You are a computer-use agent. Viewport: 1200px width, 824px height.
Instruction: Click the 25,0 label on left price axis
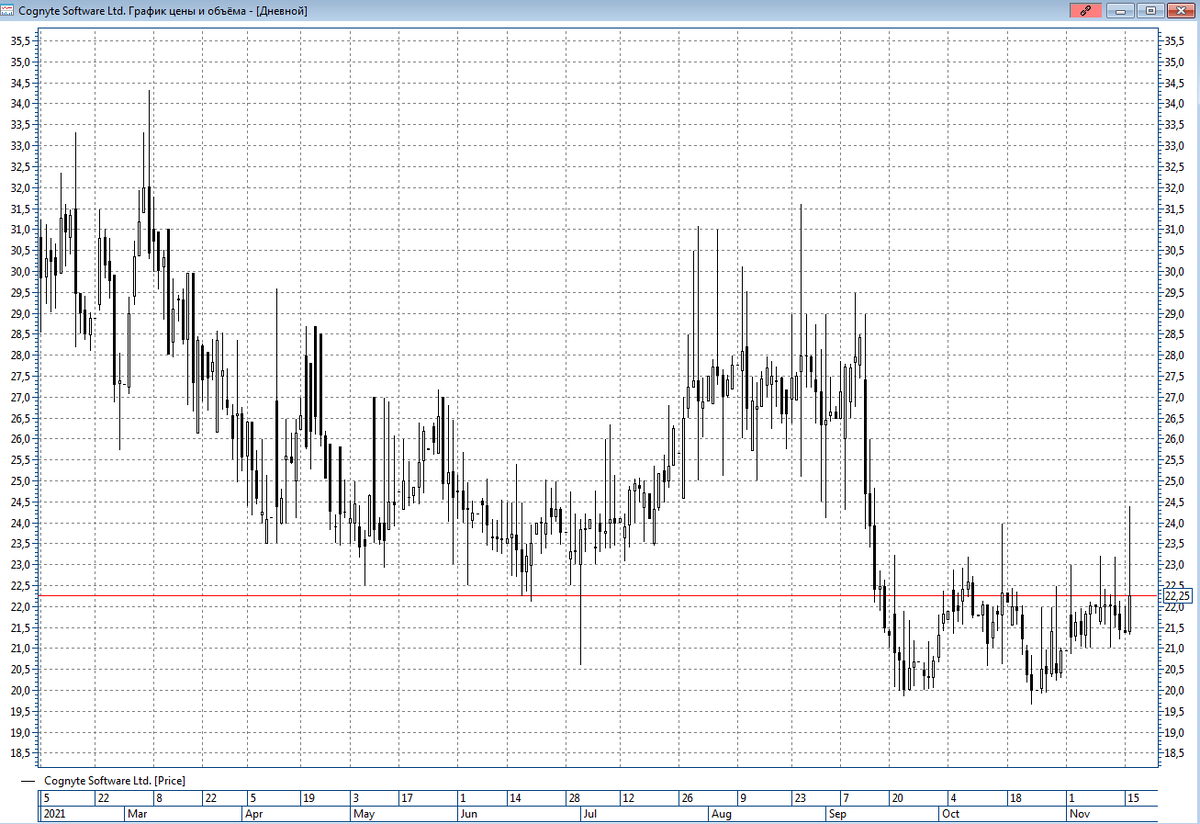(20, 481)
